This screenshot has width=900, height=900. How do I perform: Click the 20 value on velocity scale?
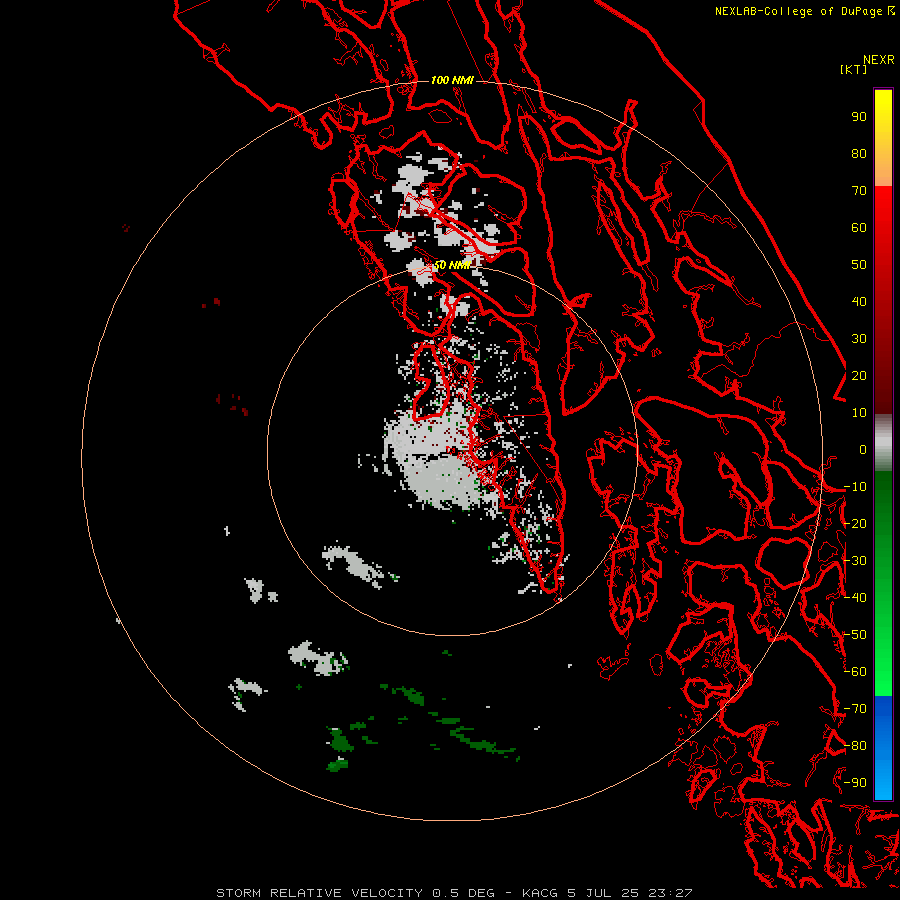pos(859,375)
